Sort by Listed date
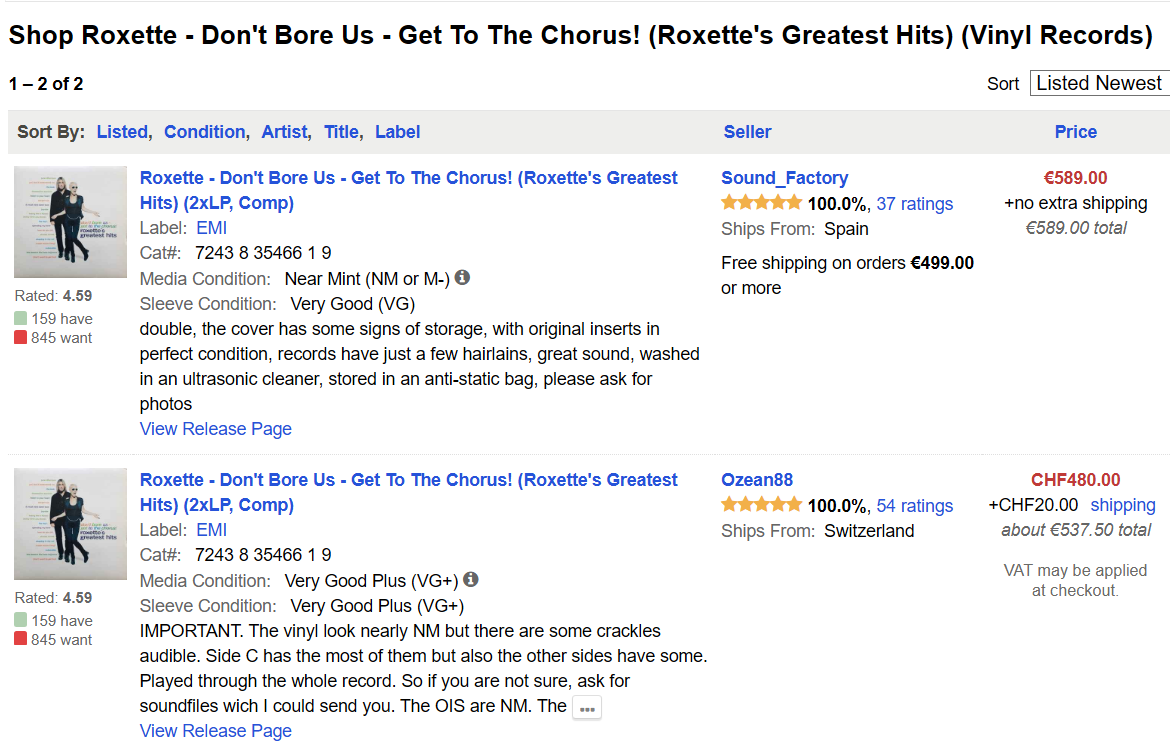 coord(121,132)
